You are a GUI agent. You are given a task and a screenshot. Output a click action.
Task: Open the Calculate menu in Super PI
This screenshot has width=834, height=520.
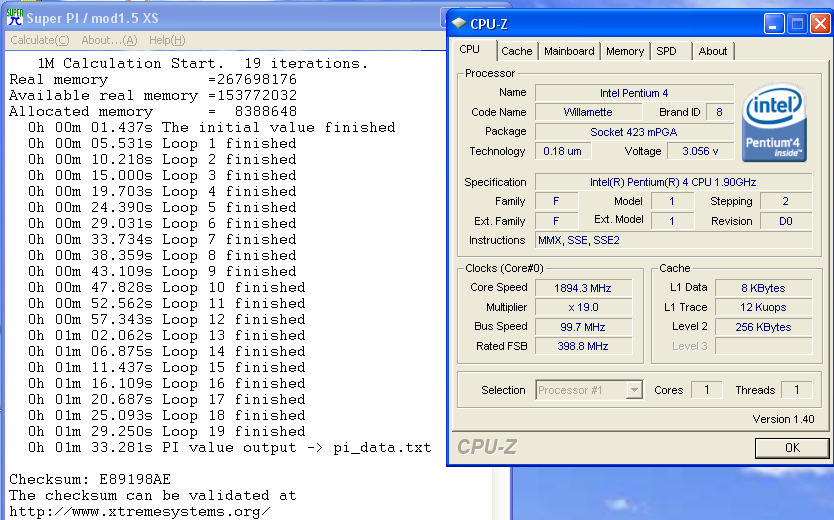[40, 40]
